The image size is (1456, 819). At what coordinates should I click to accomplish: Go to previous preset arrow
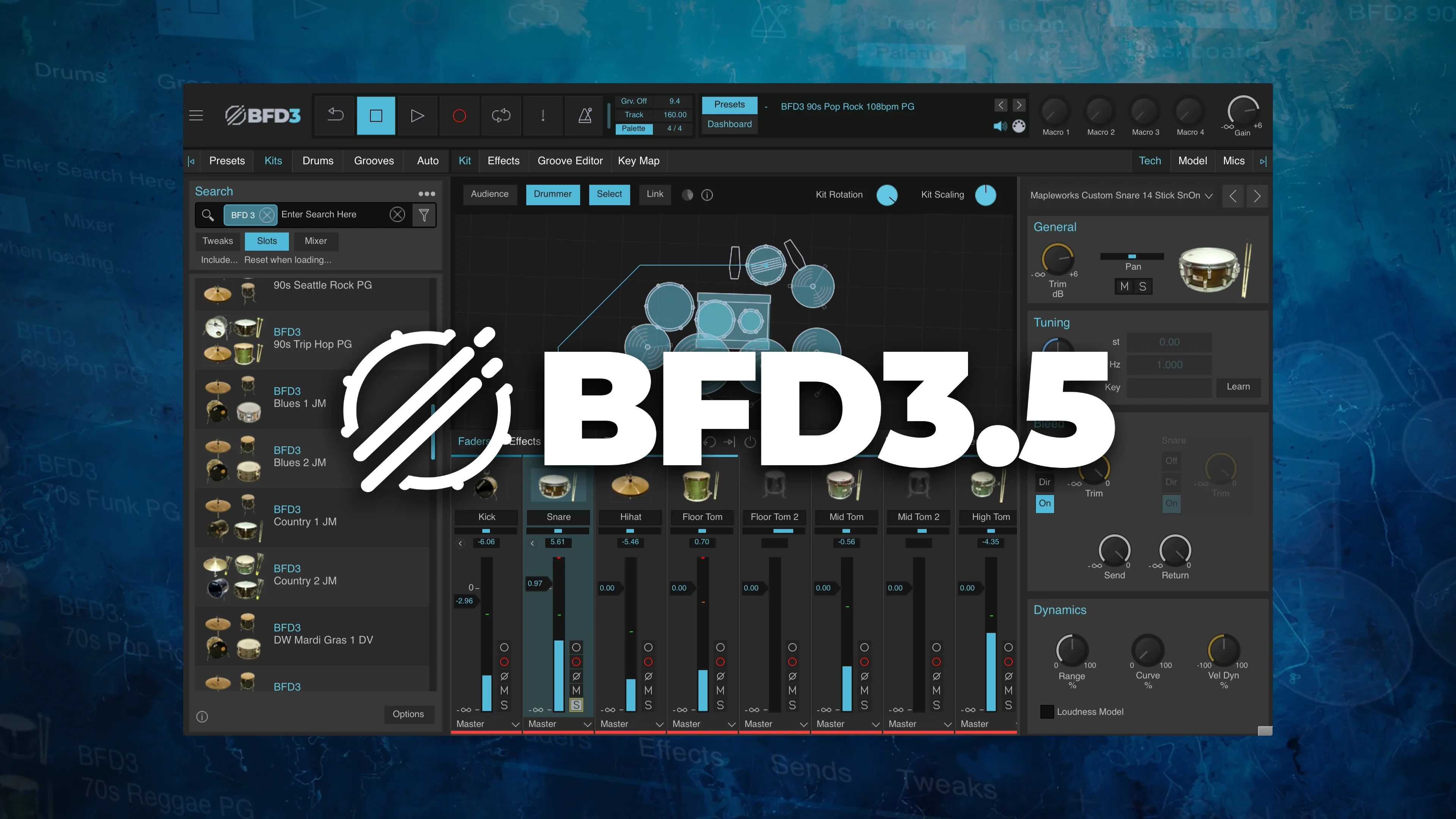[x=1001, y=105]
